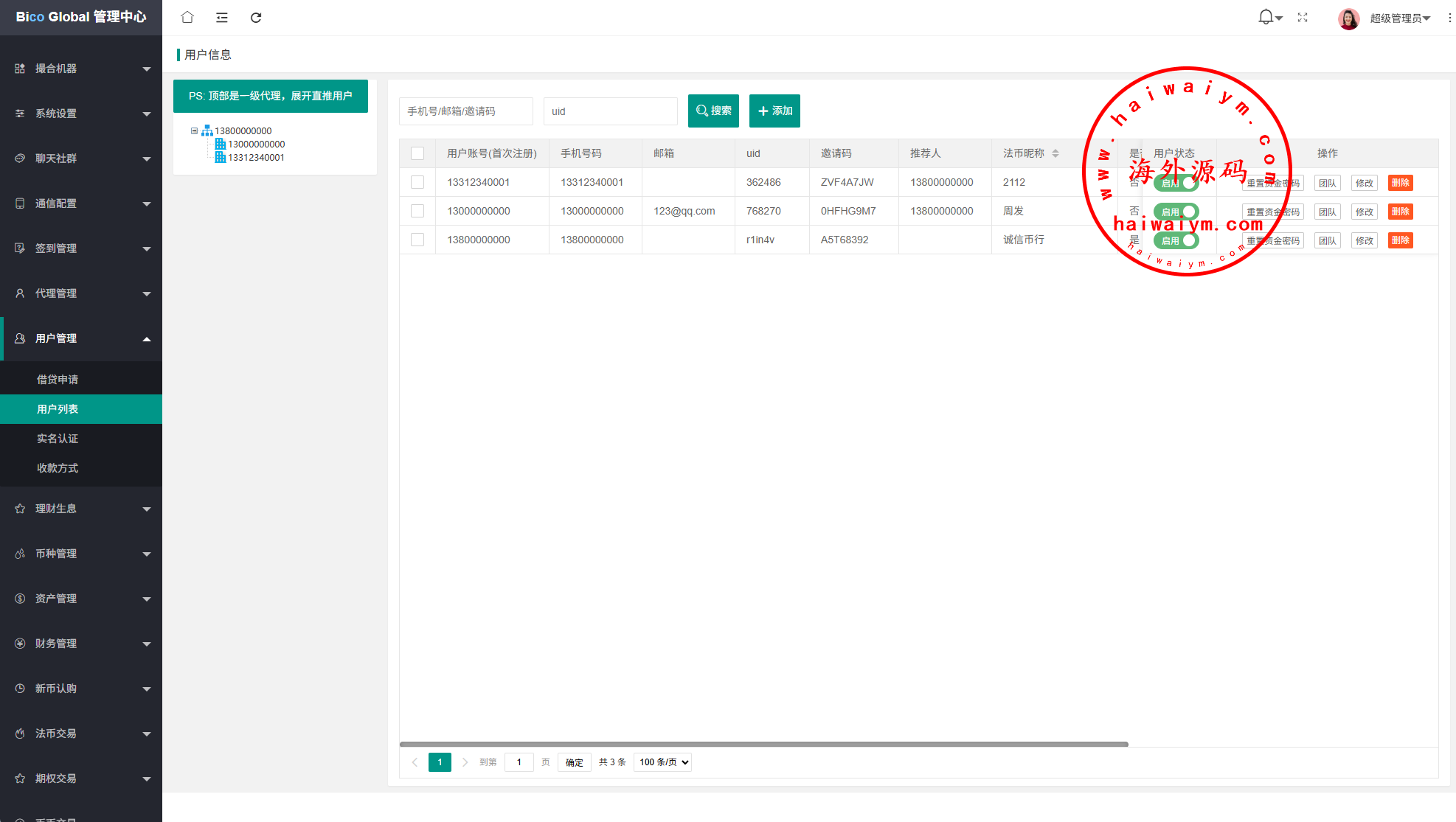The height and width of the screenshot is (822, 1456).
Task: Click the administrator avatar picture
Action: [x=1348, y=18]
